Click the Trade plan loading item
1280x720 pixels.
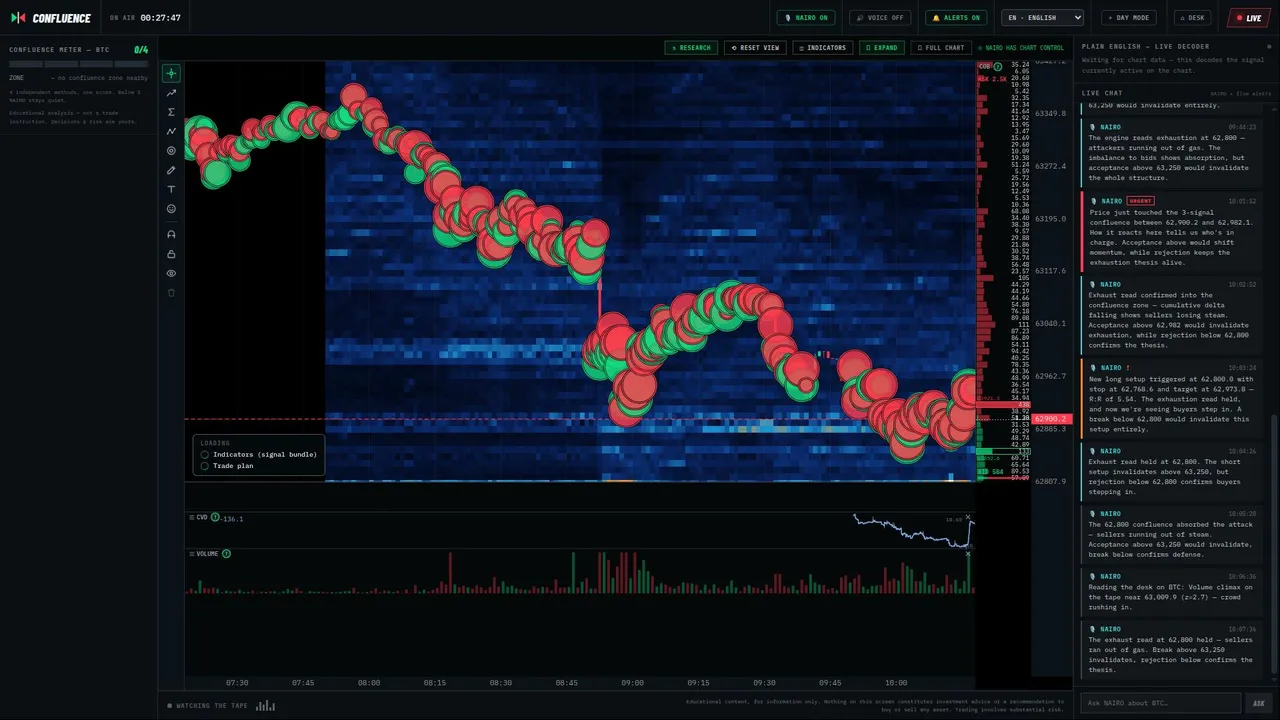(x=227, y=466)
